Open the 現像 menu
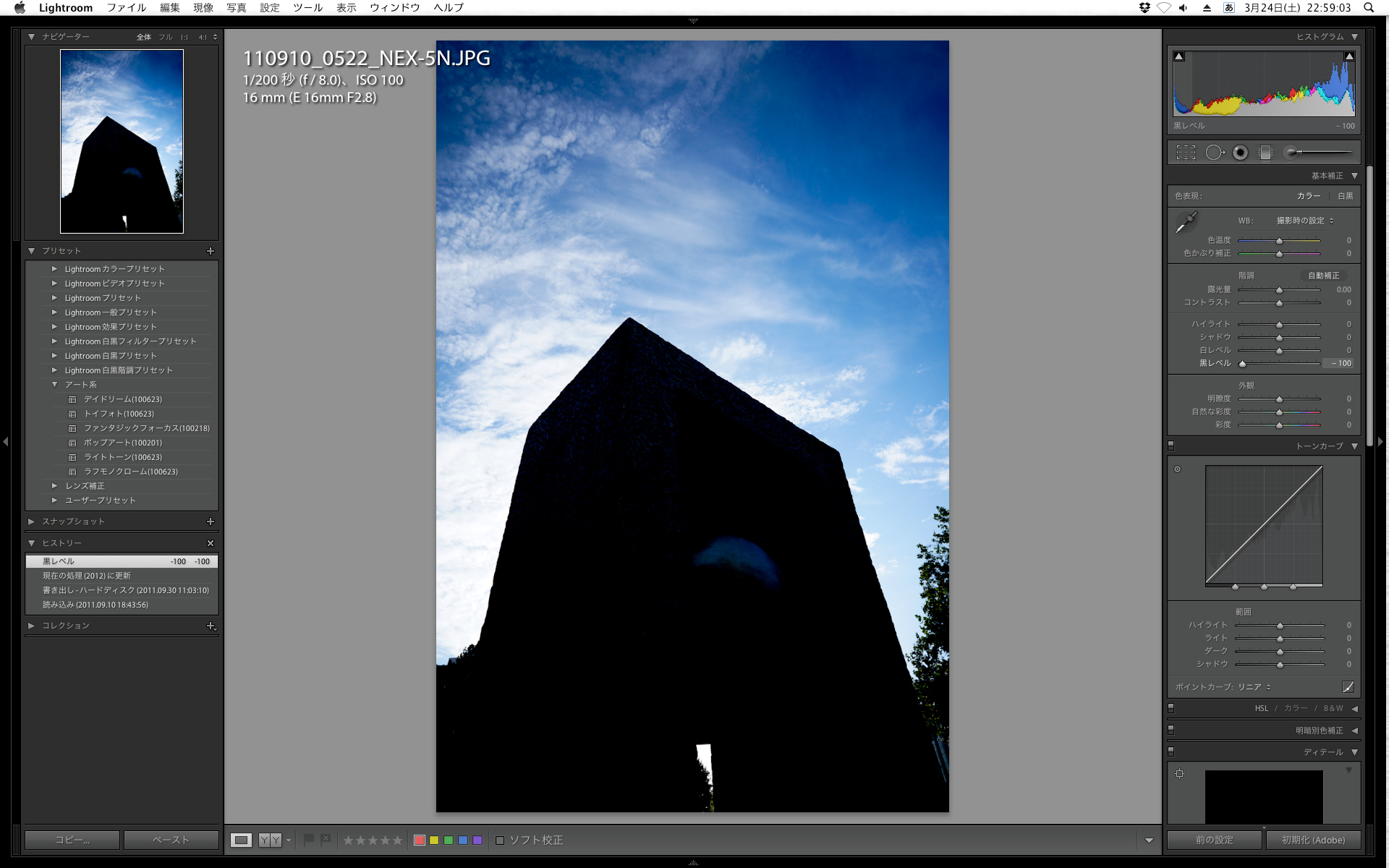 (203, 7)
